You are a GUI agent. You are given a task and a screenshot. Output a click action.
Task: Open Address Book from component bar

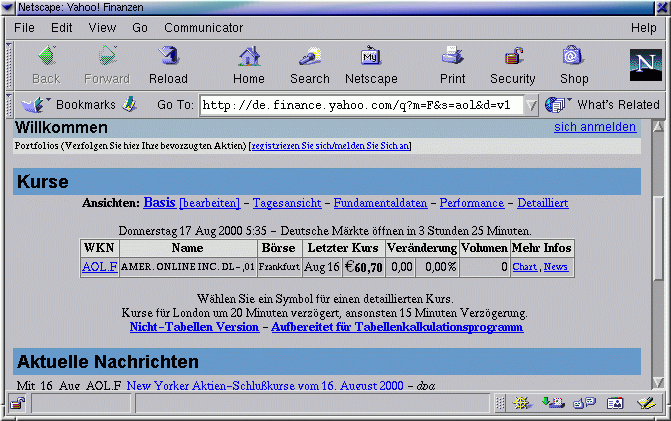(615, 403)
